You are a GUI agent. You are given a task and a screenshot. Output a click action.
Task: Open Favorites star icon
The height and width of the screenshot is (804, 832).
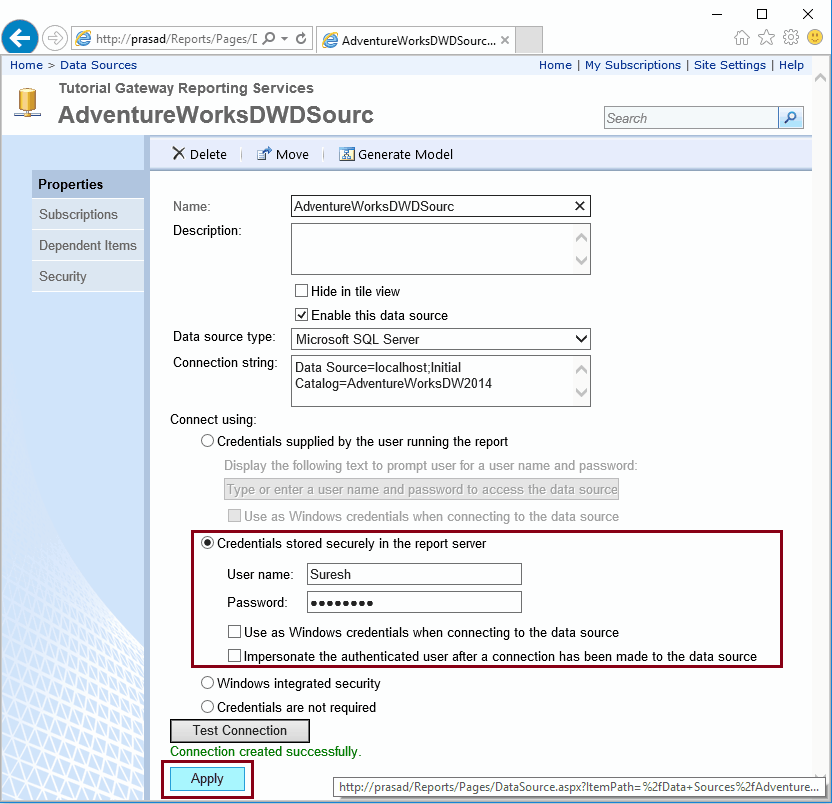pos(766,38)
